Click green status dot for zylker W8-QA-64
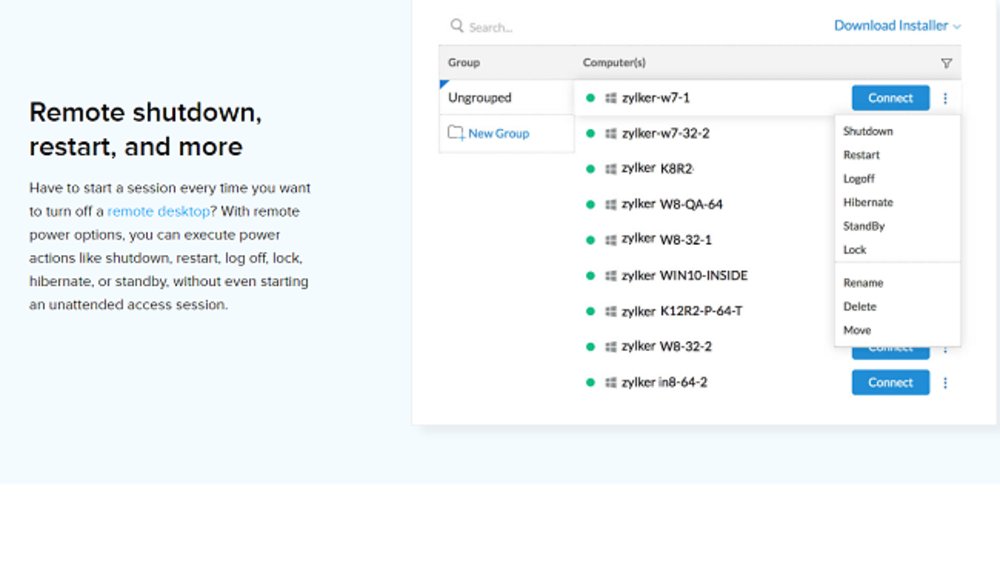Image resolution: width=1000 pixels, height=586 pixels. [x=590, y=204]
